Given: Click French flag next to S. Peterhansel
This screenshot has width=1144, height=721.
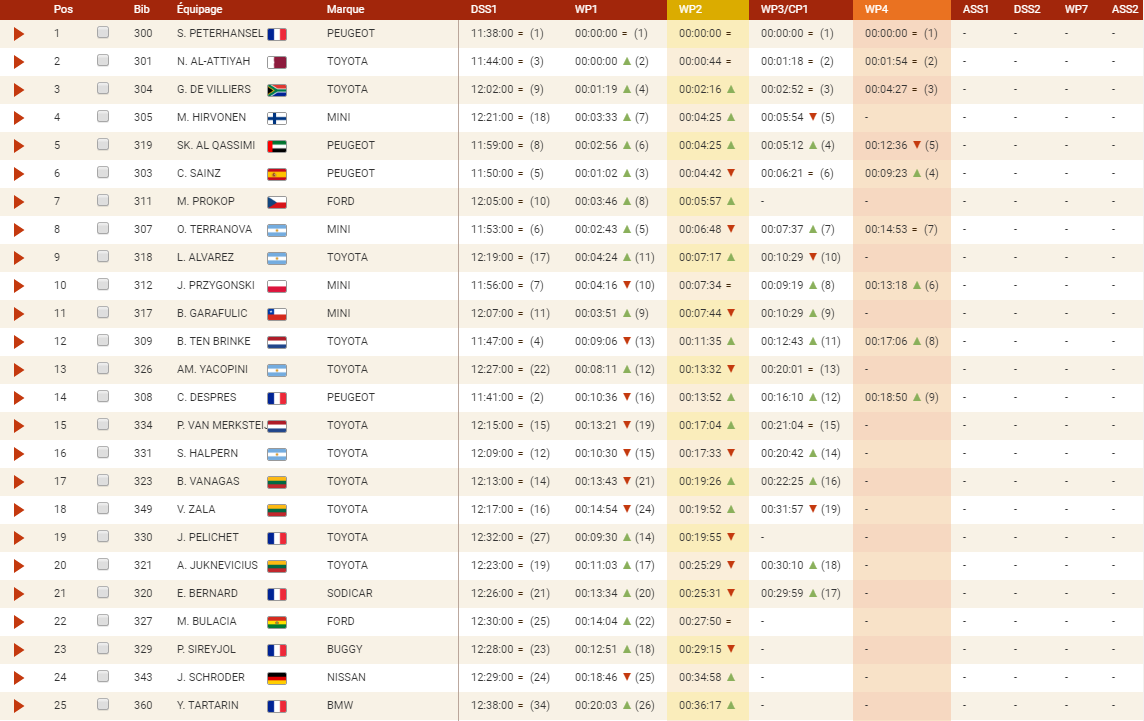Looking at the screenshot, I should point(277,34).
